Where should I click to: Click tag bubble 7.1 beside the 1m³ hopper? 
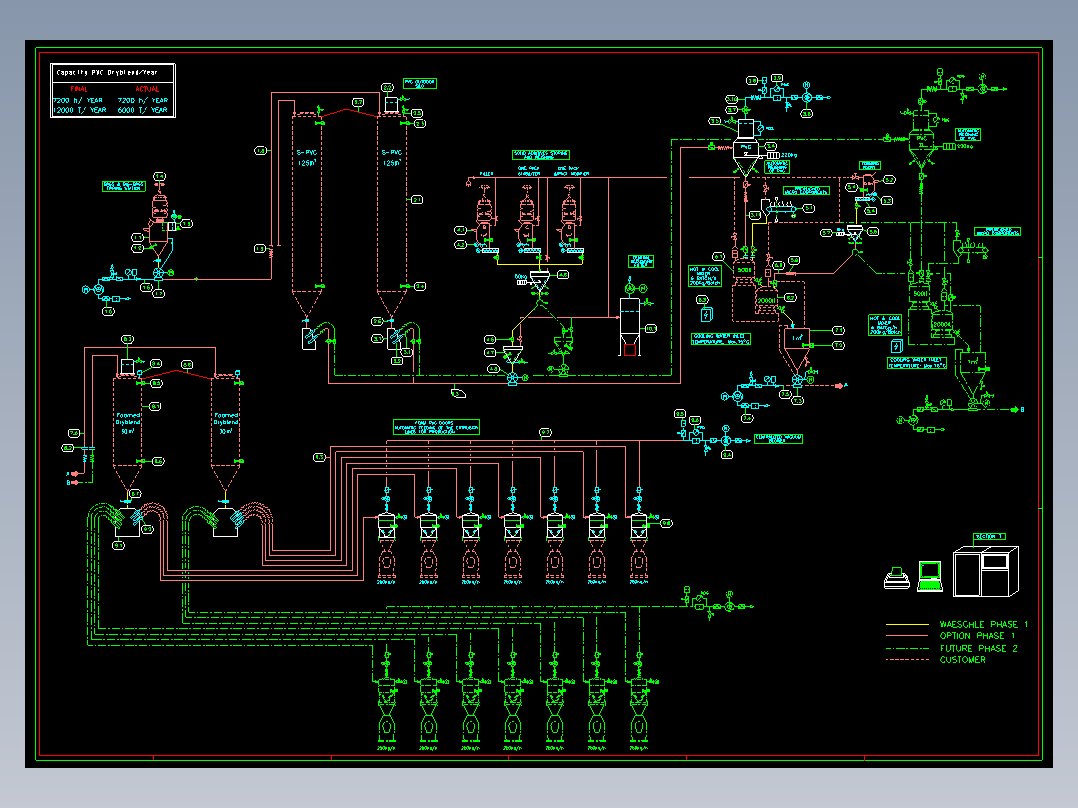click(838, 331)
